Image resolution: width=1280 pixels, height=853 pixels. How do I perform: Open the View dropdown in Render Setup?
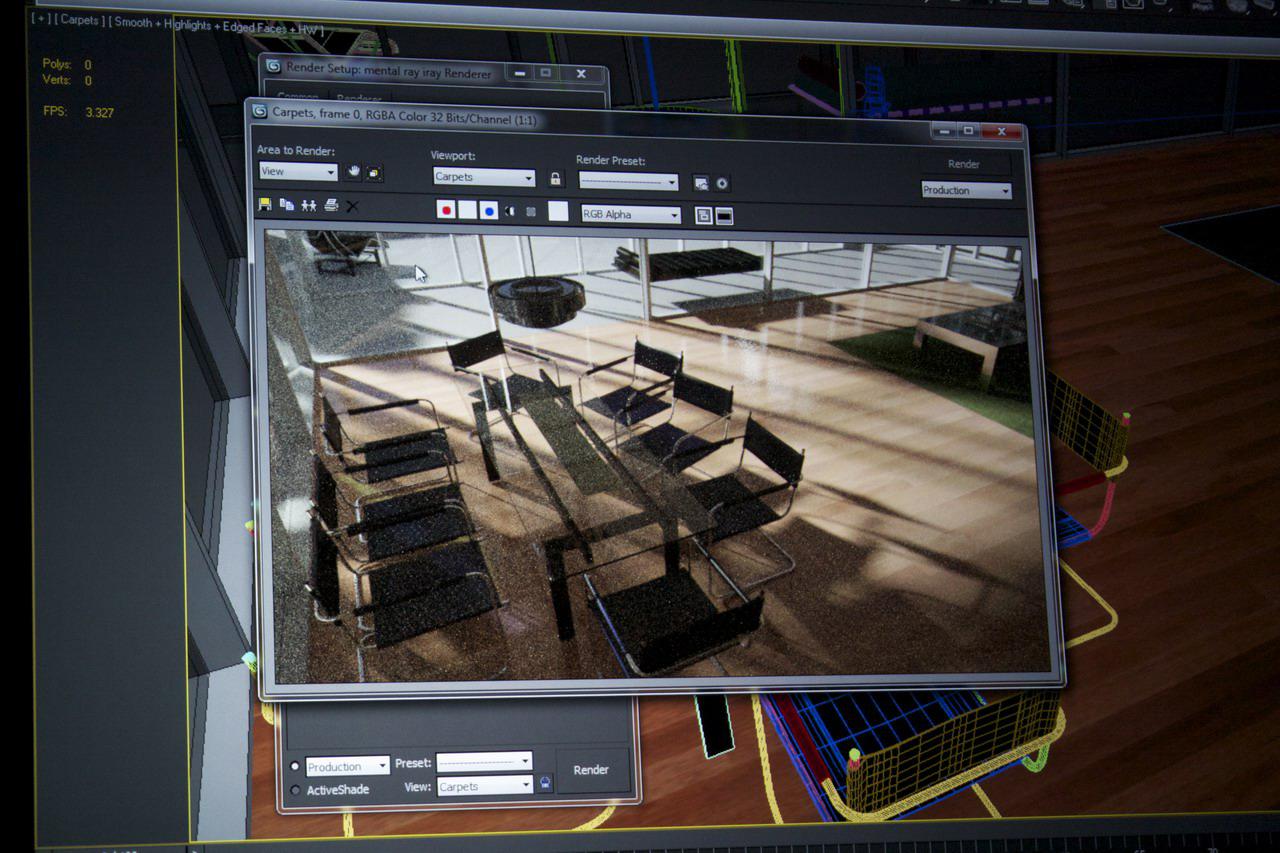coord(484,786)
